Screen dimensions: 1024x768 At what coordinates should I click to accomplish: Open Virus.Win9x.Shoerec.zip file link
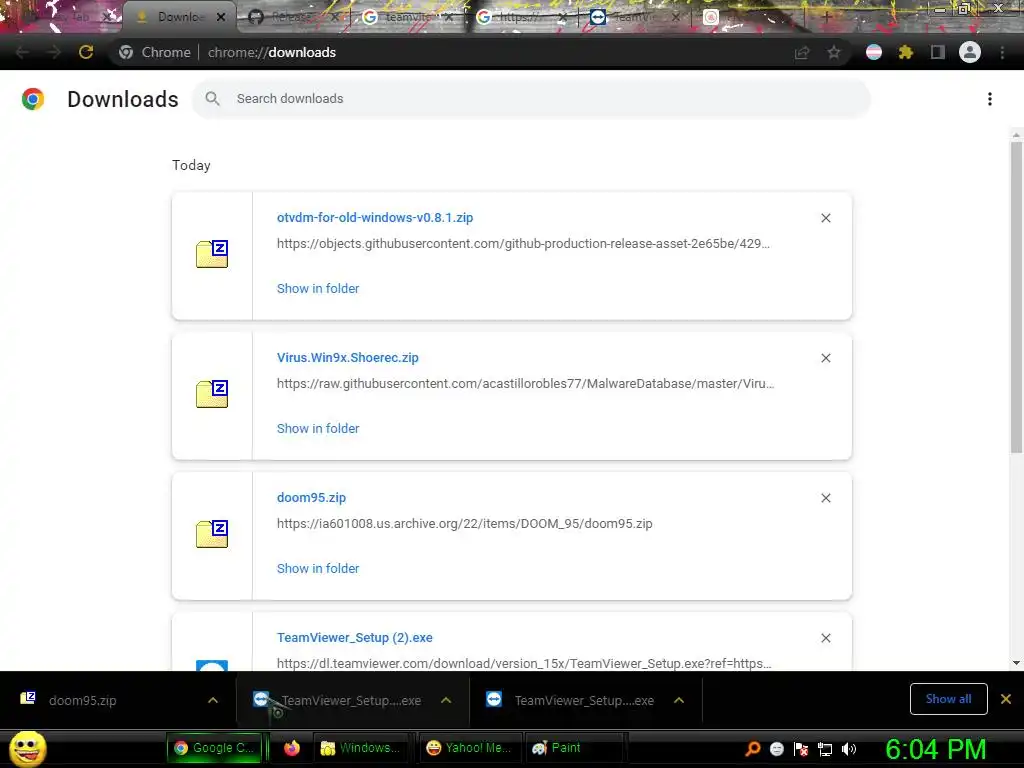point(347,357)
